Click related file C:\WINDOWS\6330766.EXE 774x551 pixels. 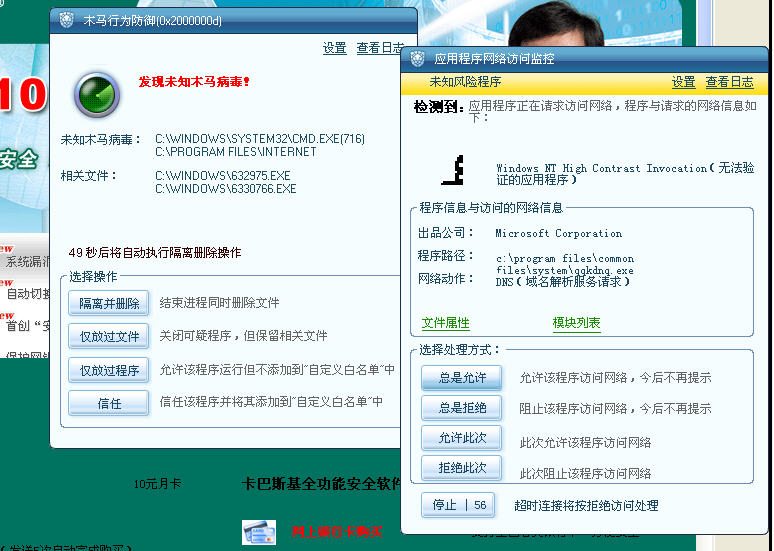(226, 189)
